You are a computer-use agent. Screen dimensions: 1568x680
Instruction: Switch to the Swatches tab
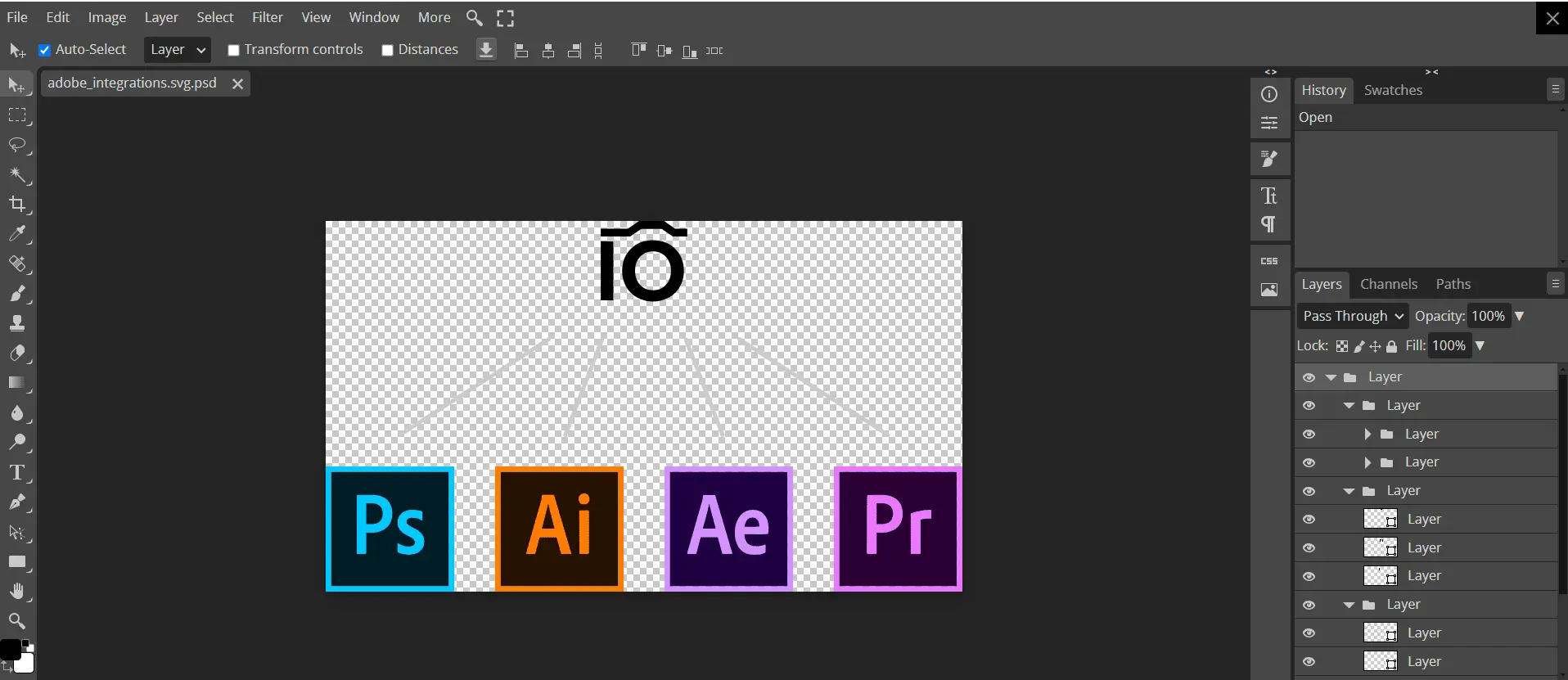[1393, 90]
